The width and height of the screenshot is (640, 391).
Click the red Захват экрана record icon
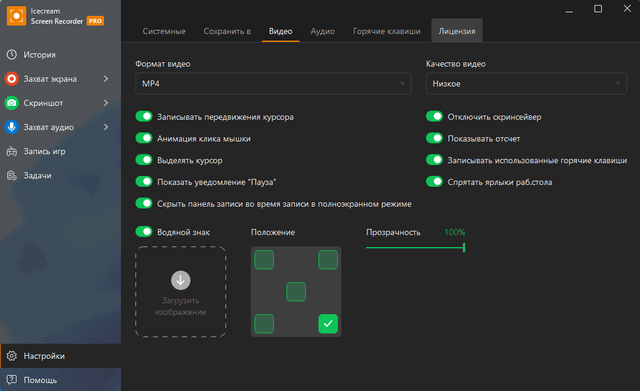pyautogui.click(x=12, y=78)
